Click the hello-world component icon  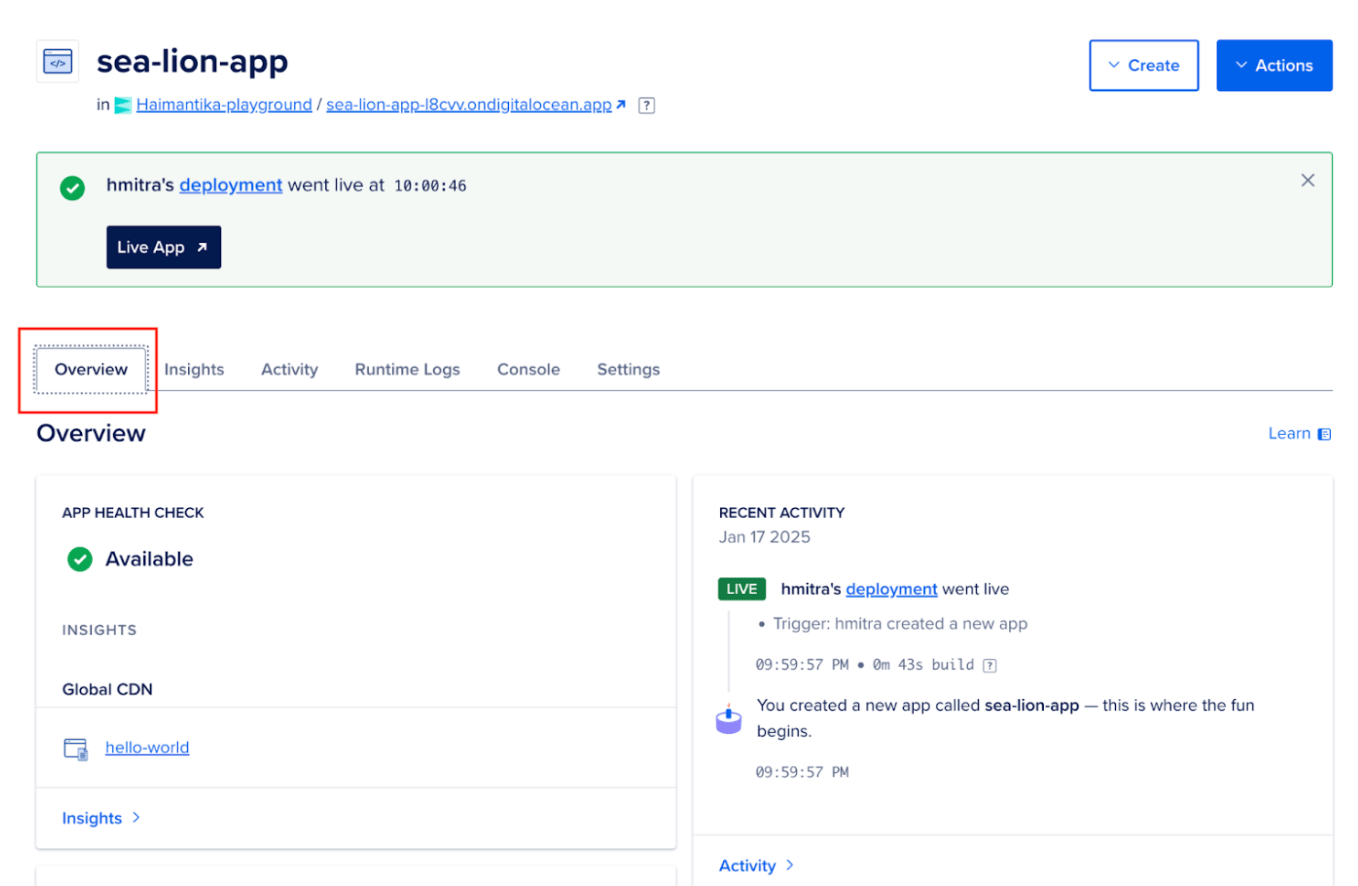76,748
